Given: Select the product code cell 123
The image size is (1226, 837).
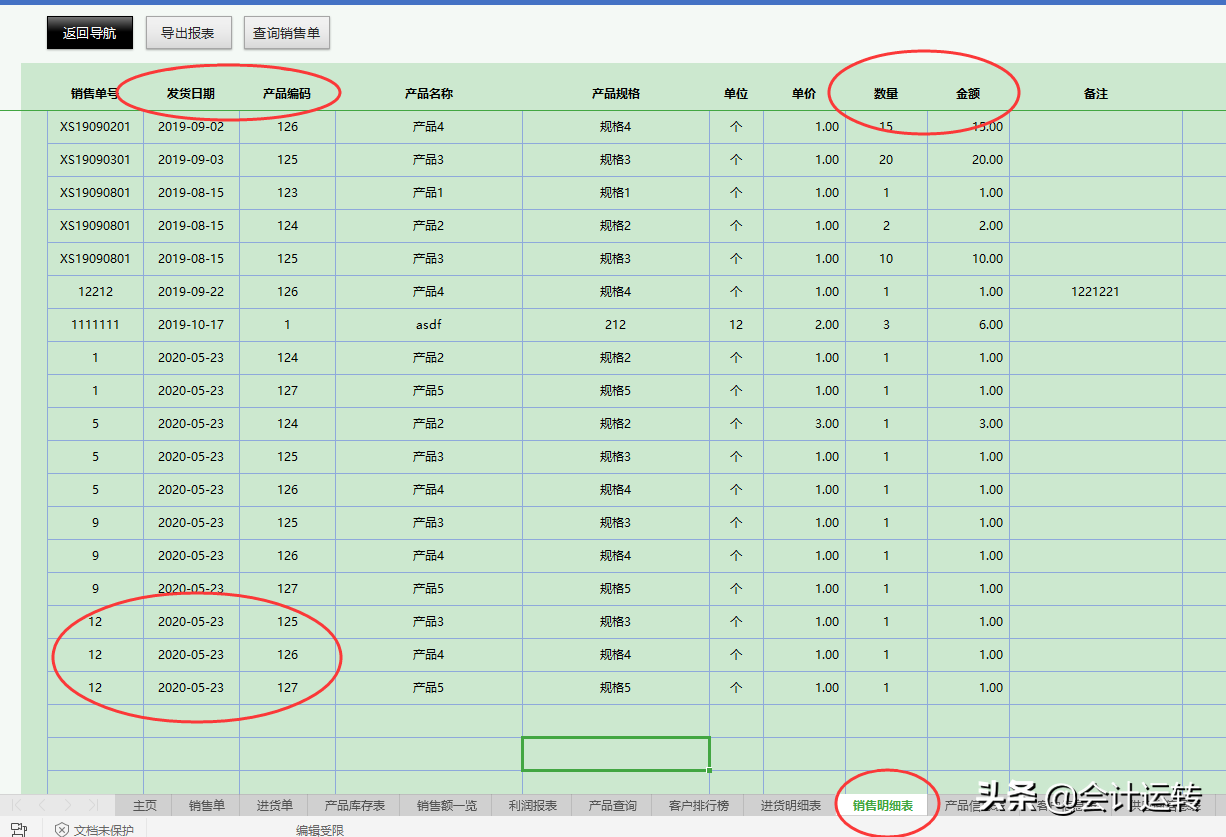Looking at the screenshot, I should pos(287,193).
